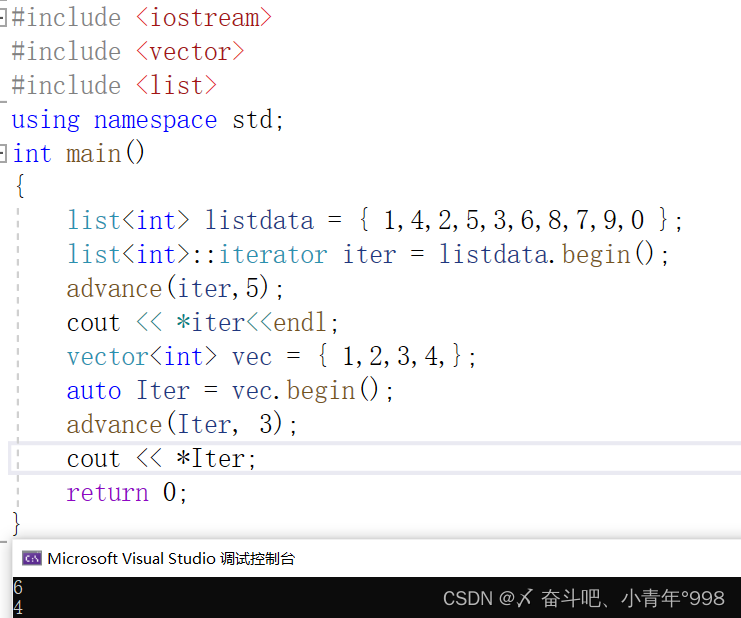This screenshot has width=741, height=618.
Task: Click the 'int main()' declaration
Action: (78, 154)
